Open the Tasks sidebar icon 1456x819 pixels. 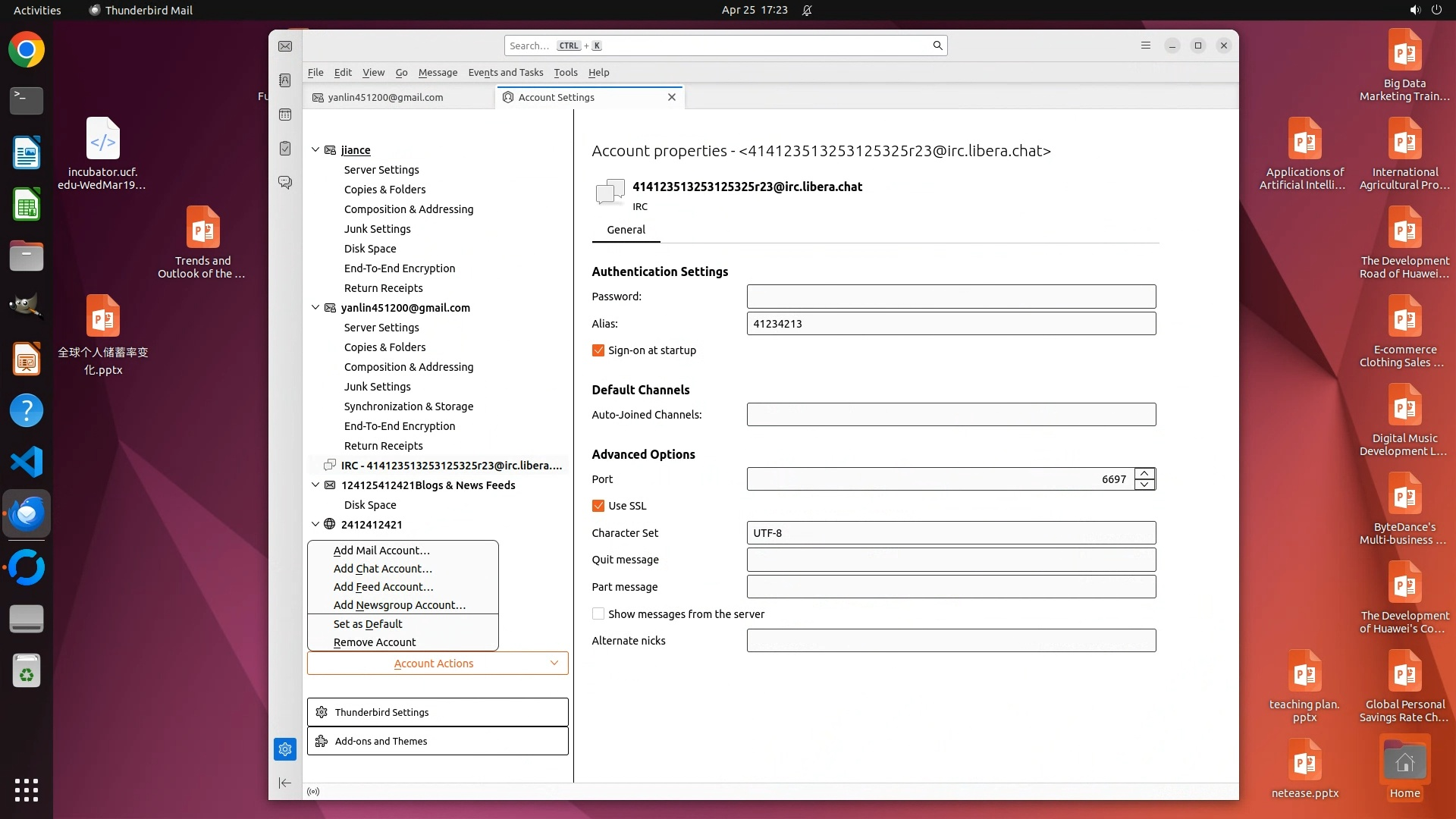coord(285,149)
